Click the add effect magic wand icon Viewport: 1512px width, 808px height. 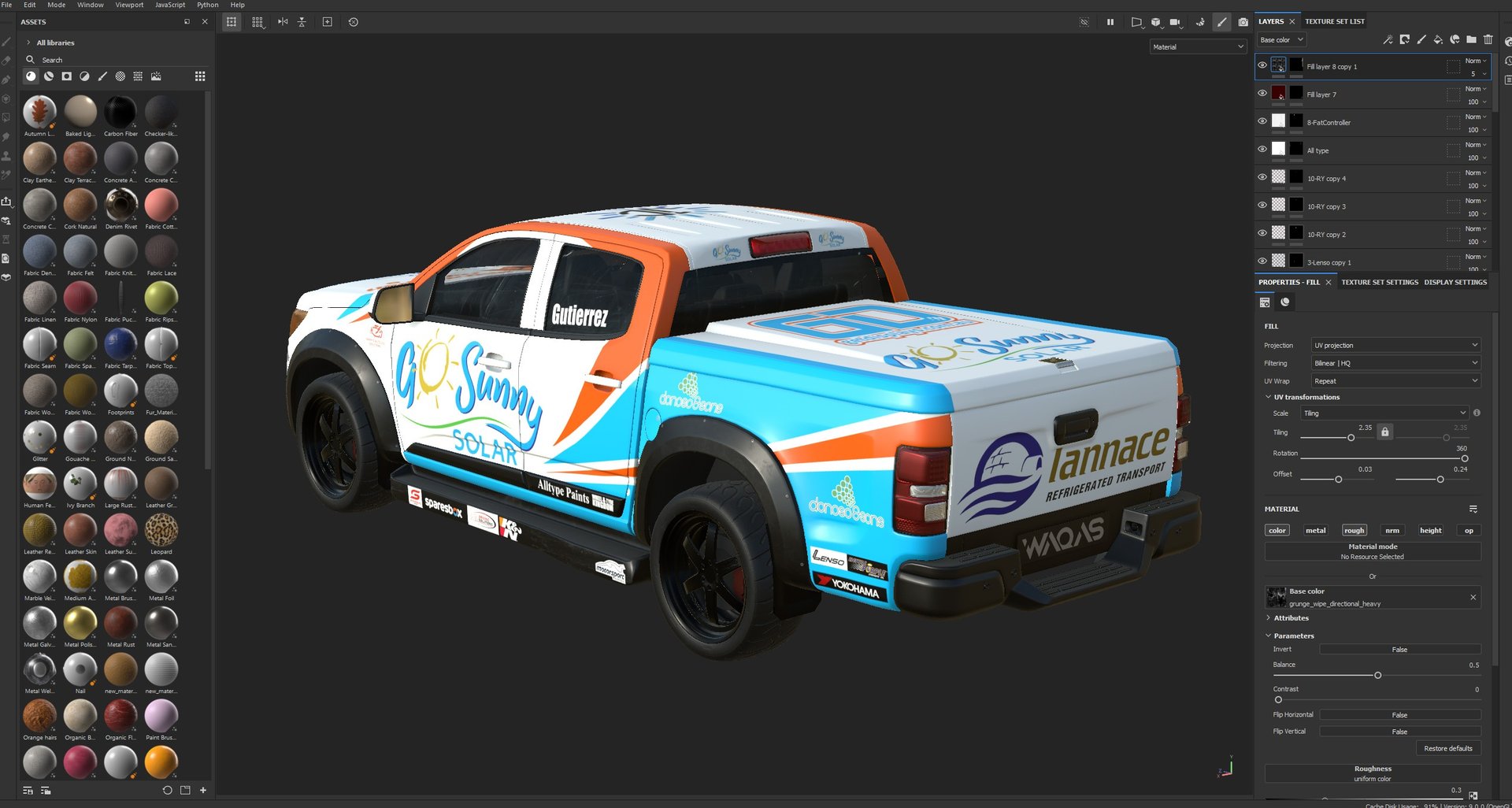(x=1388, y=39)
